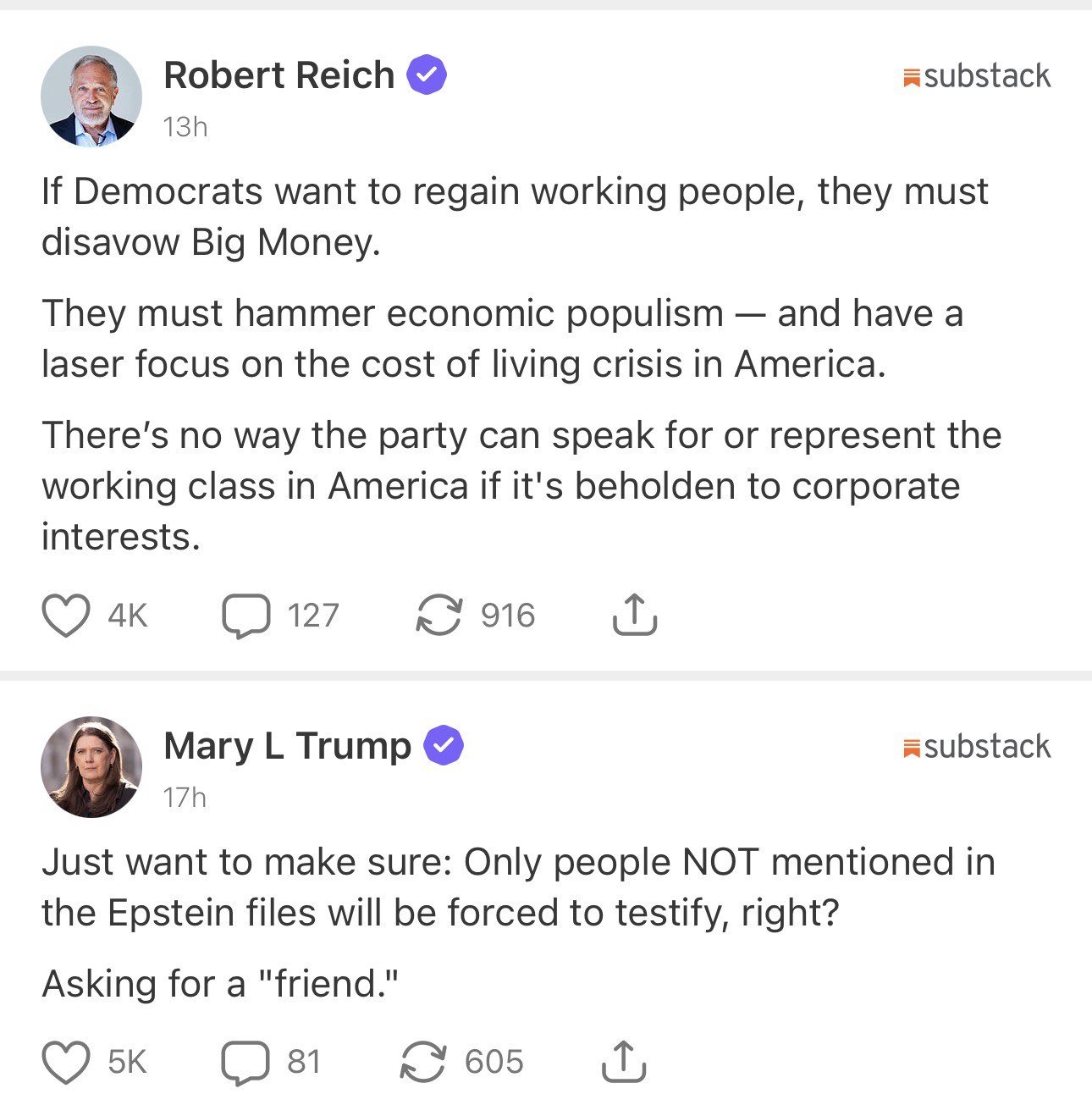The height and width of the screenshot is (1105, 1092).
Task: Open the 17h timestamp on Trump's post
Action: click(x=185, y=798)
